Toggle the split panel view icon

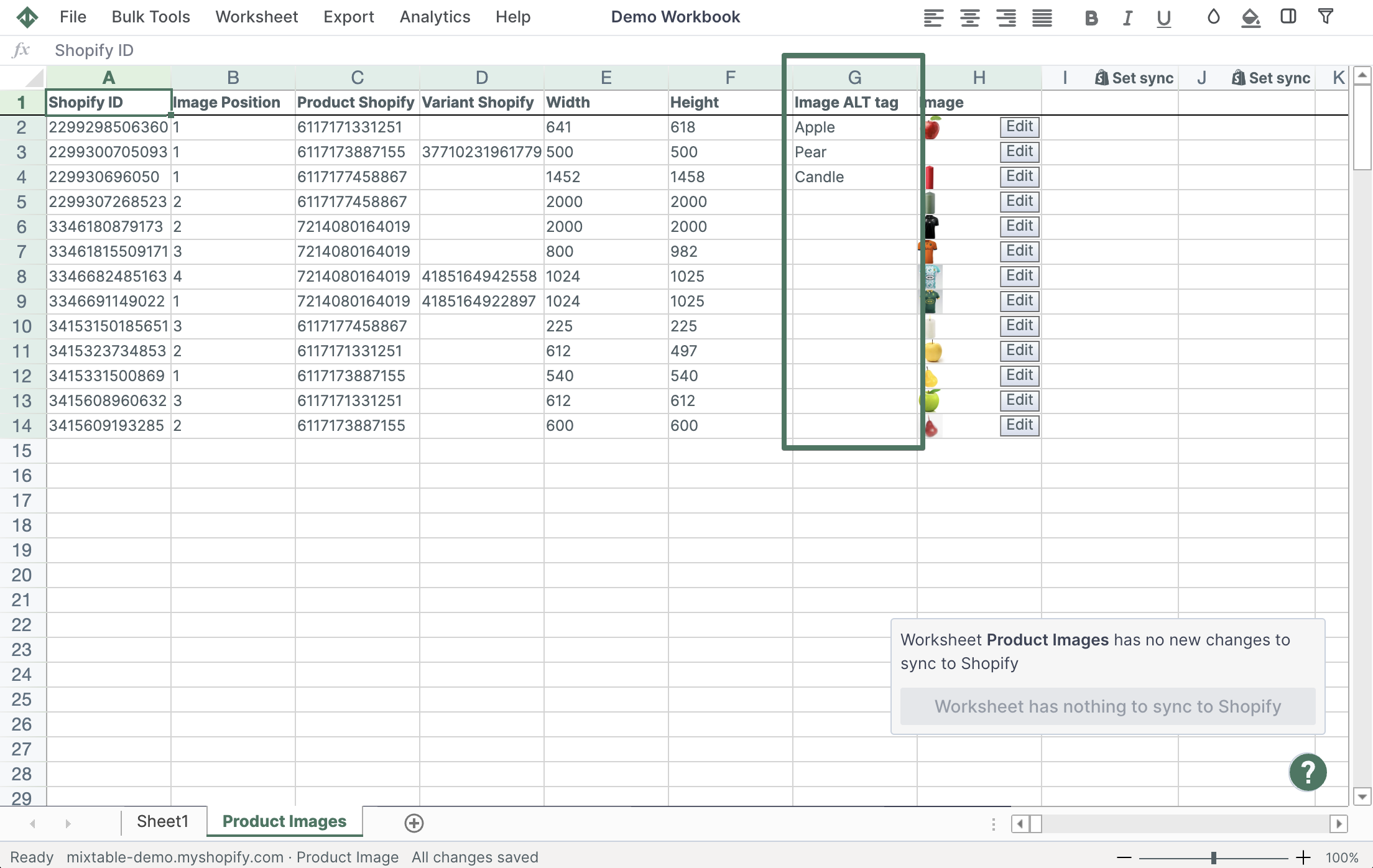(1287, 18)
